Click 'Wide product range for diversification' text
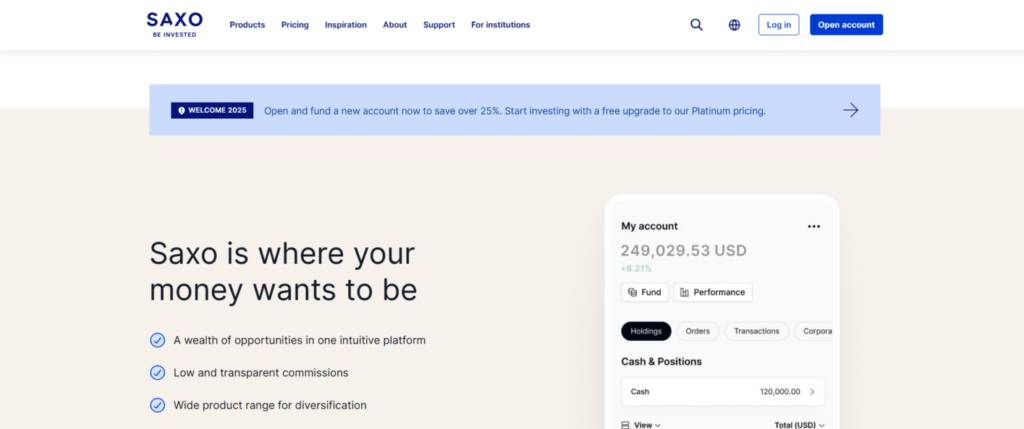Screen dimensions: 1024x429 click(x=270, y=405)
